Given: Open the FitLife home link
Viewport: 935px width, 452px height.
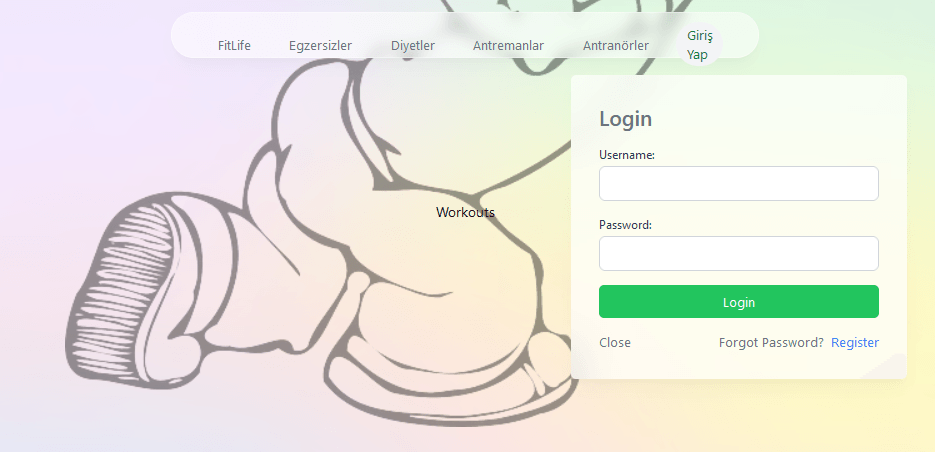Looking at the screenshot, I should point(234,46).
